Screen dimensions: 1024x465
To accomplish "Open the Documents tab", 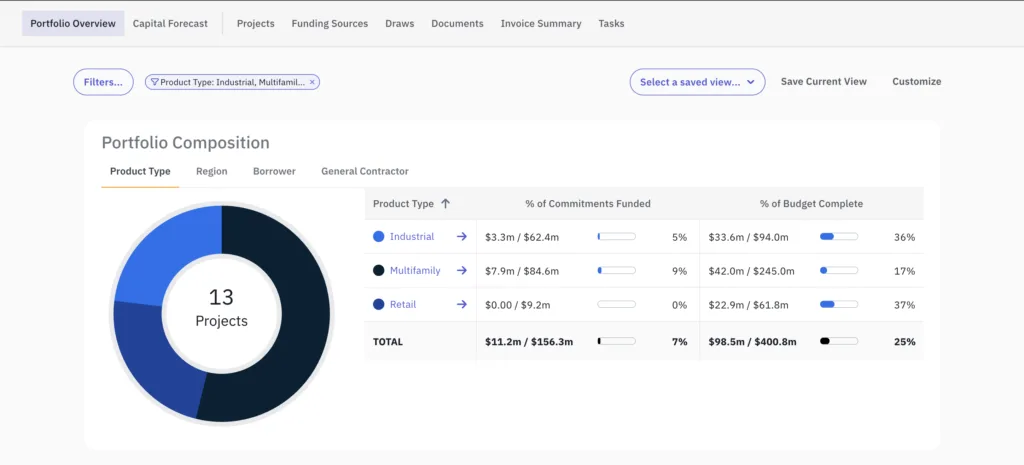I will [x=457, y=24].
